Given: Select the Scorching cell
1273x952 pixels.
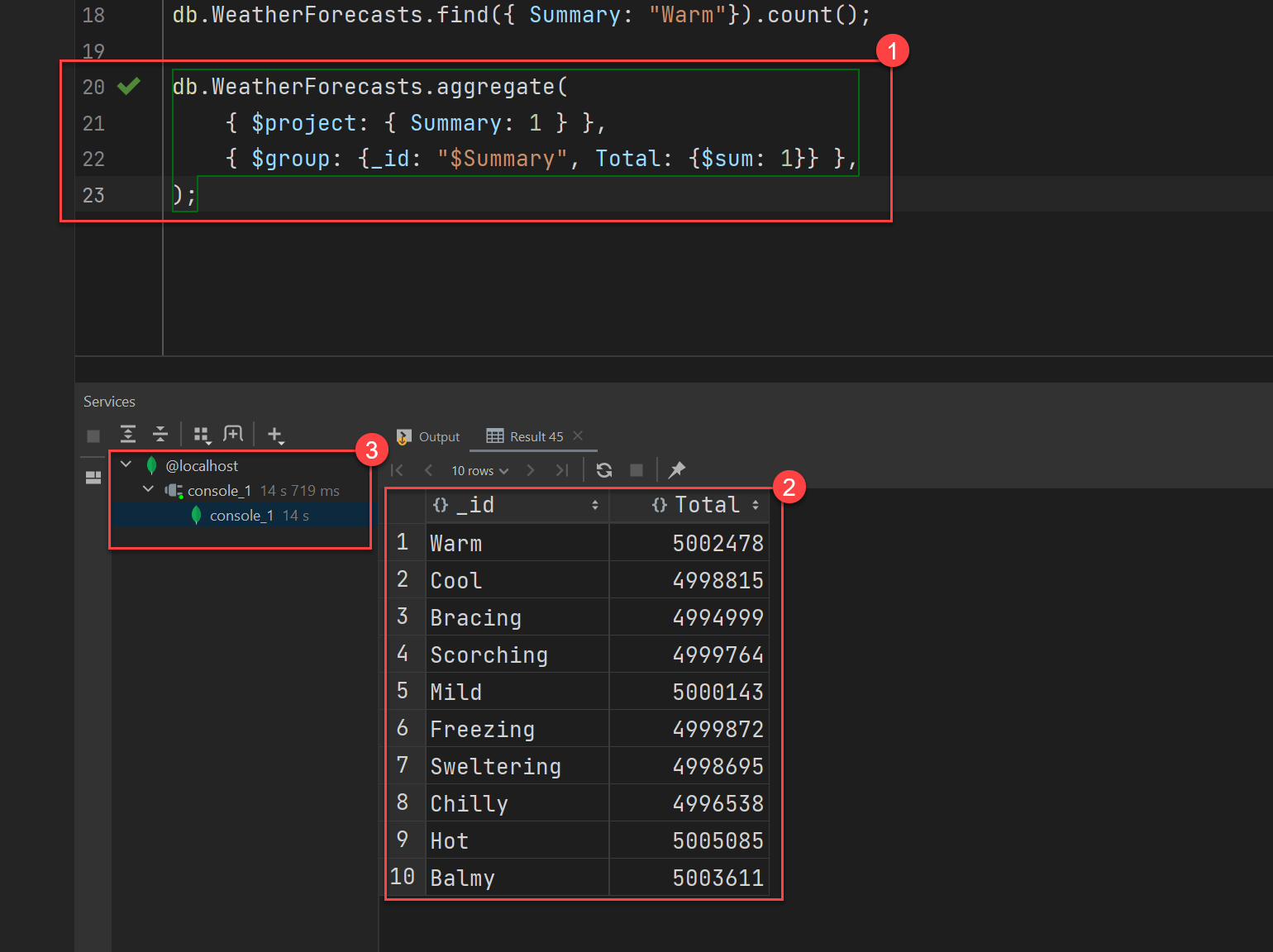Looking at the screenshot, I should tap(517, 654).
